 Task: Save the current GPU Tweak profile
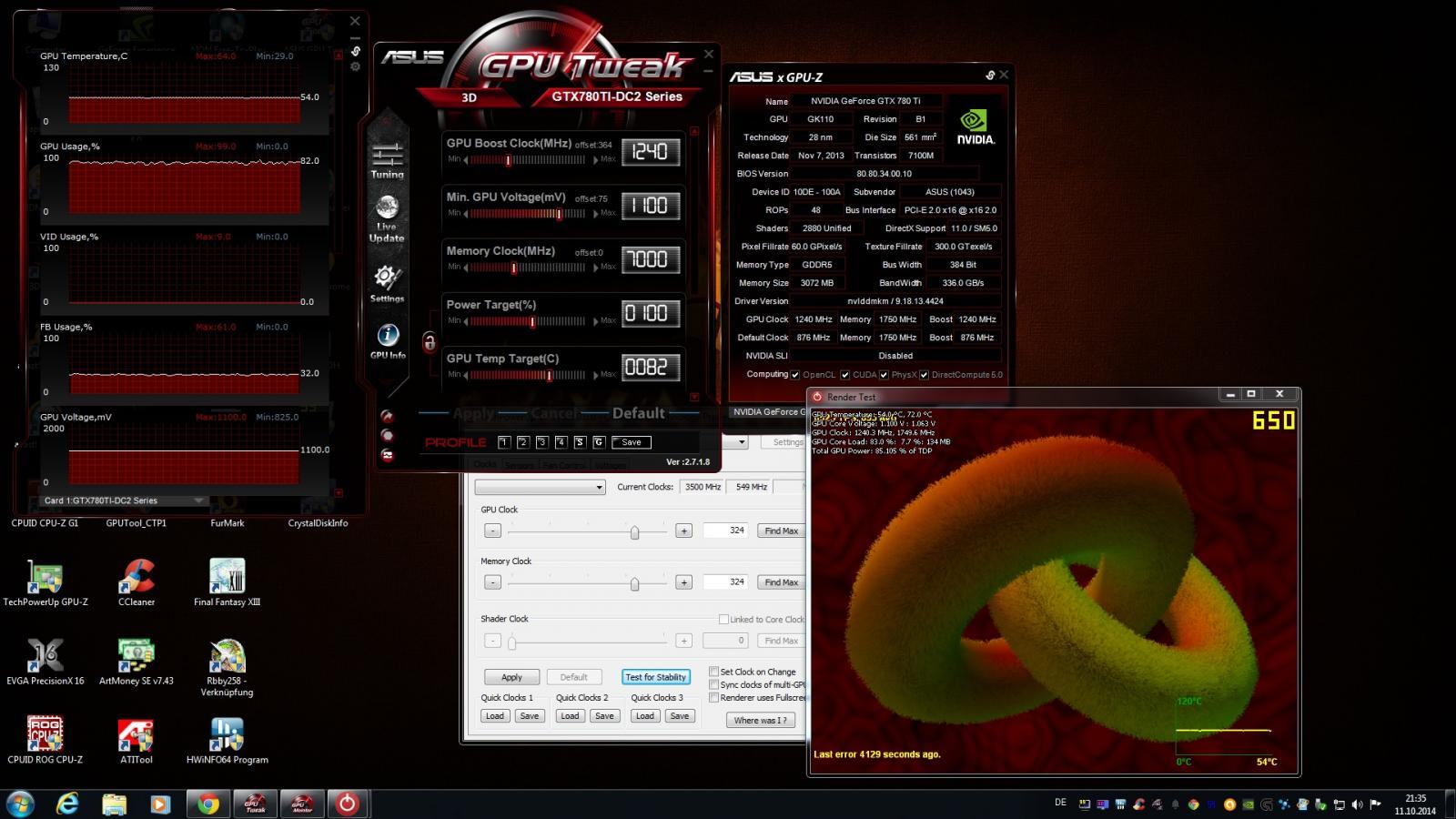point(632,442)
